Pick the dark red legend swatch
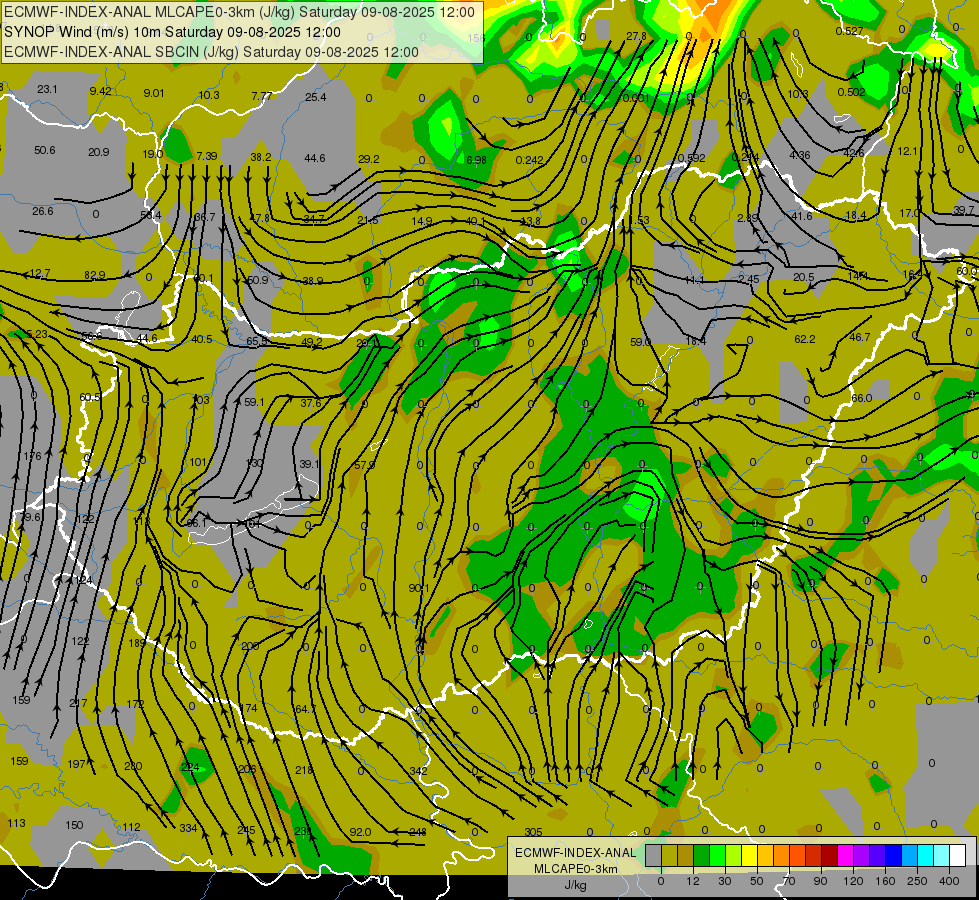Viewport: 979px width, 900px height. tap(829, 856)
